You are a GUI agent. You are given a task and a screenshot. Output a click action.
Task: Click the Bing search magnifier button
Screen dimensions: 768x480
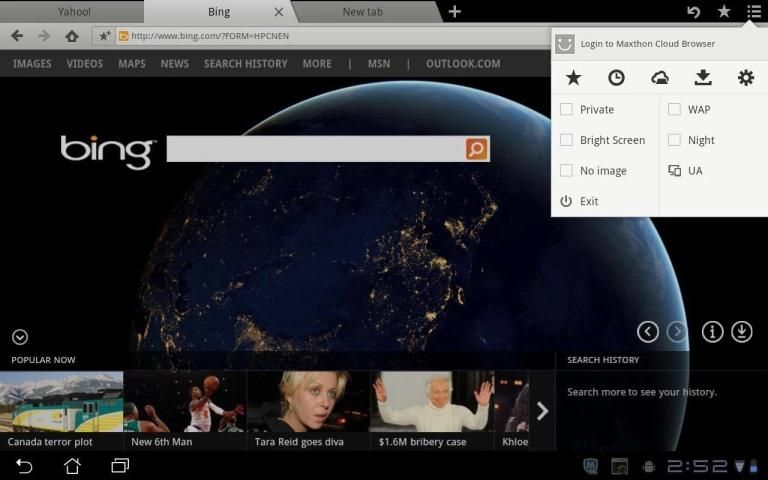[477, 149]
